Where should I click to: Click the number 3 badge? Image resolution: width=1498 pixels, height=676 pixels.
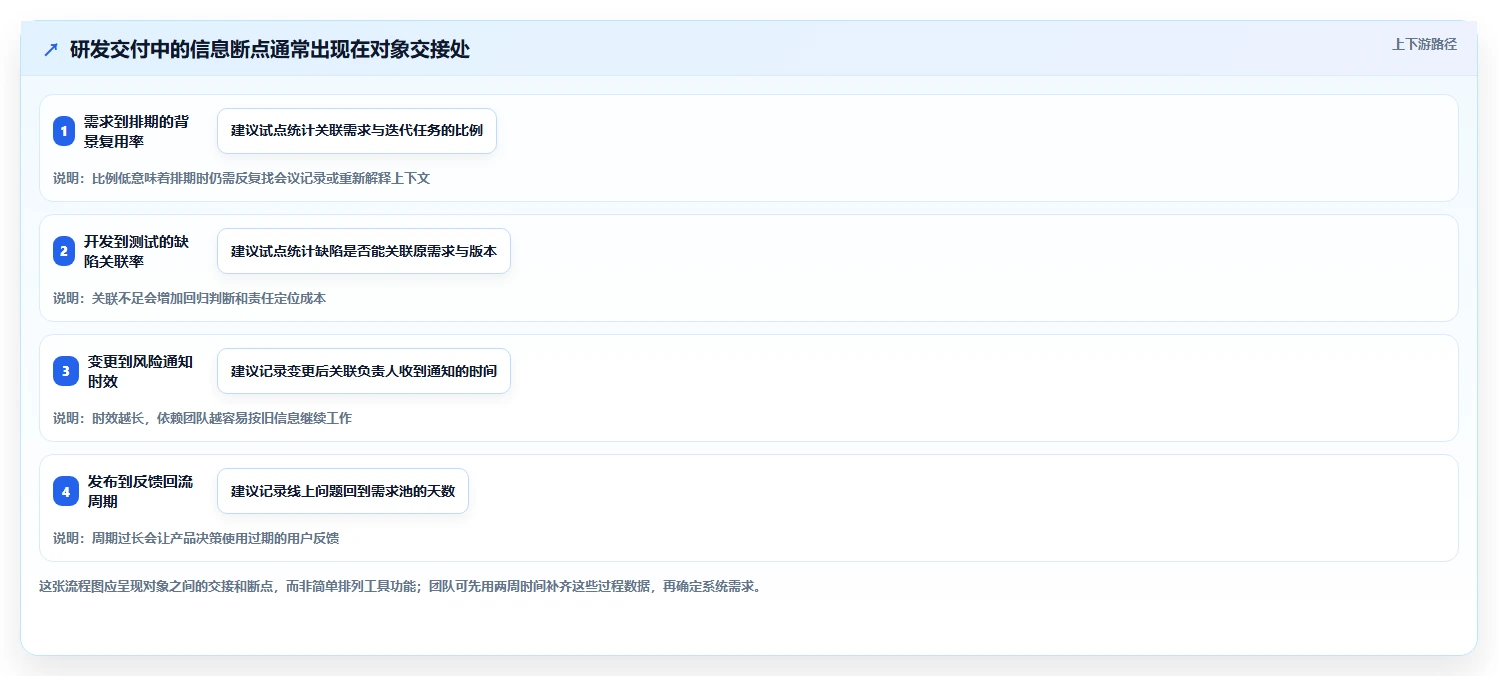pyautogui.click(x=66, y=371)
